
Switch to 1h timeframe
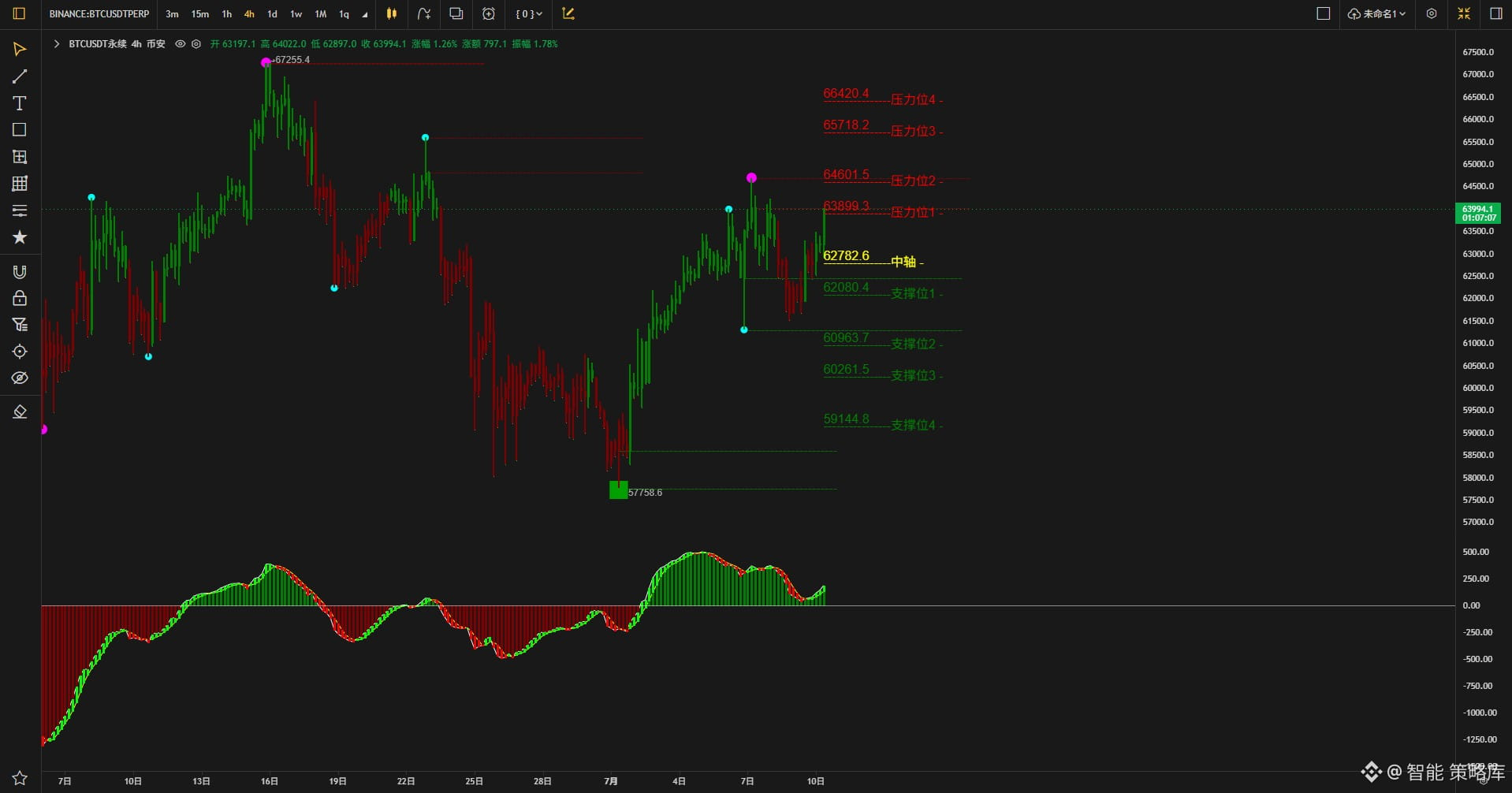(227, 14)
